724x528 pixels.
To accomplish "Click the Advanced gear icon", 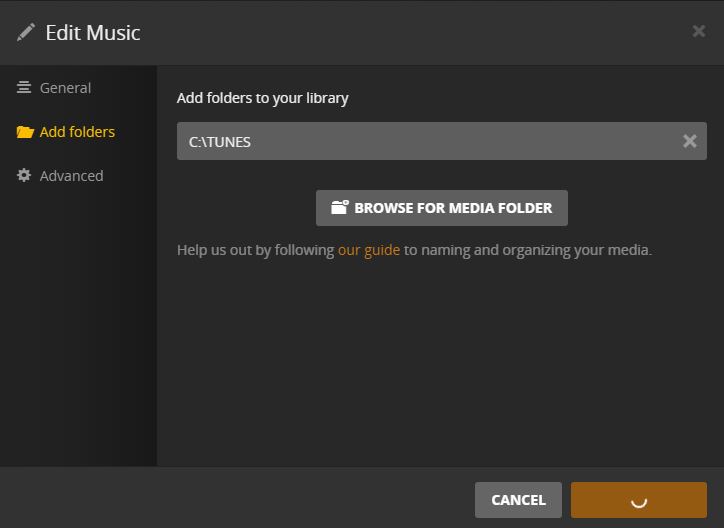I will click(x=24, y=176).
